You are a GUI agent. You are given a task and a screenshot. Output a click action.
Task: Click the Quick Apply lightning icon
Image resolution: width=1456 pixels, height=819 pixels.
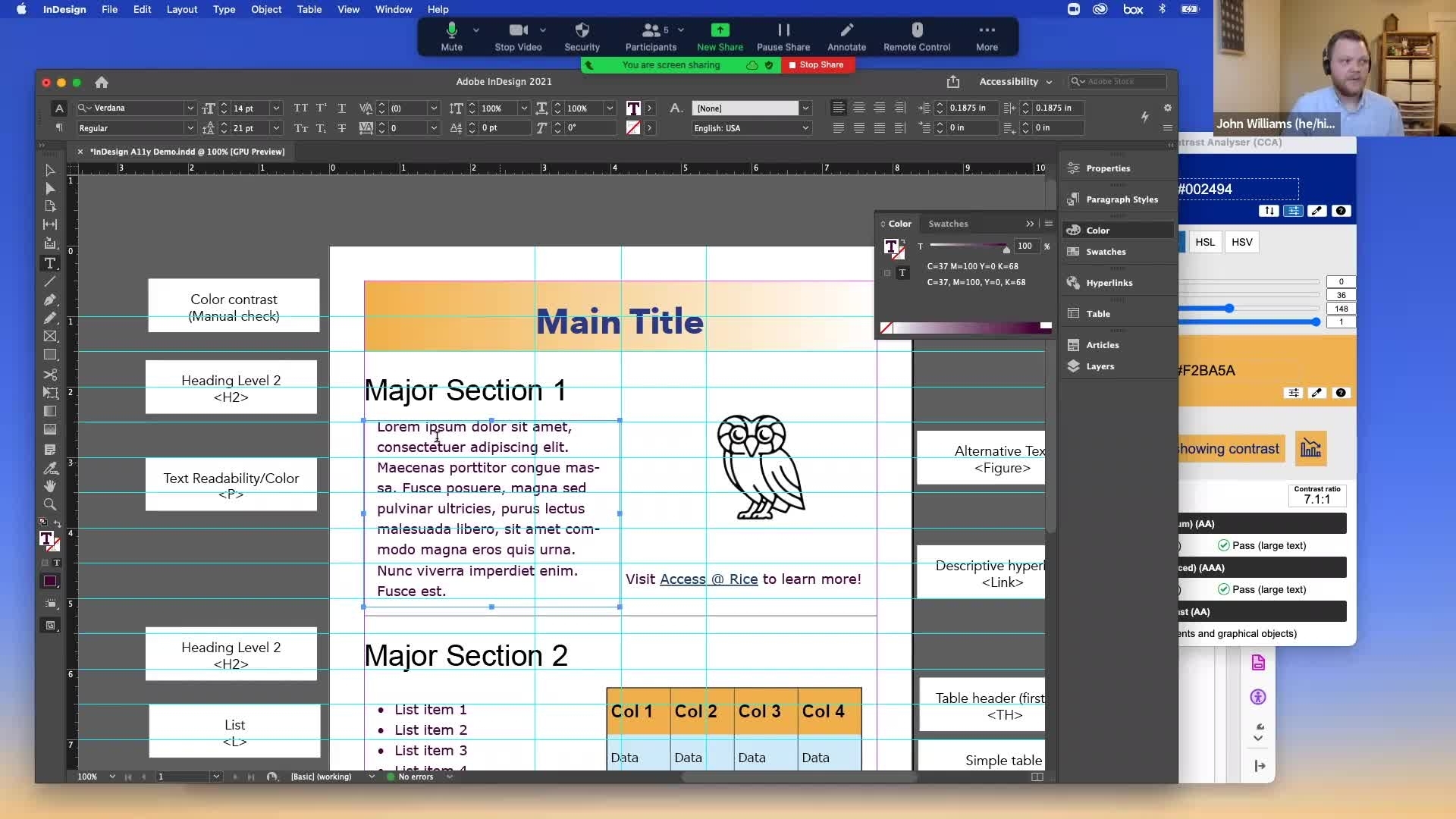(x=1144, y=117)
